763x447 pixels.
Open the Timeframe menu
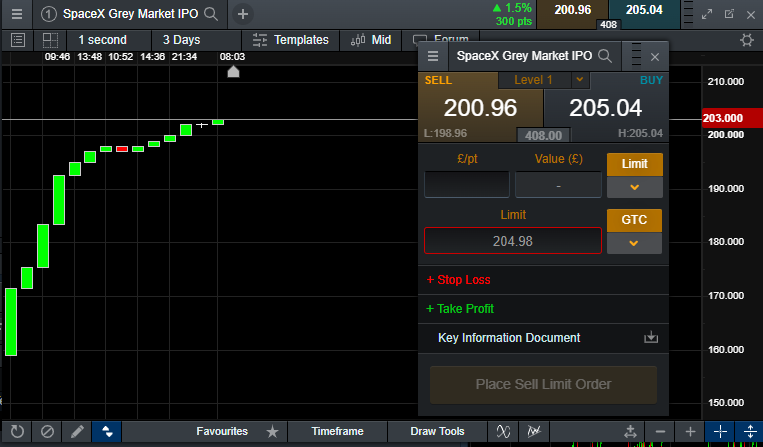tap(337, 431)
